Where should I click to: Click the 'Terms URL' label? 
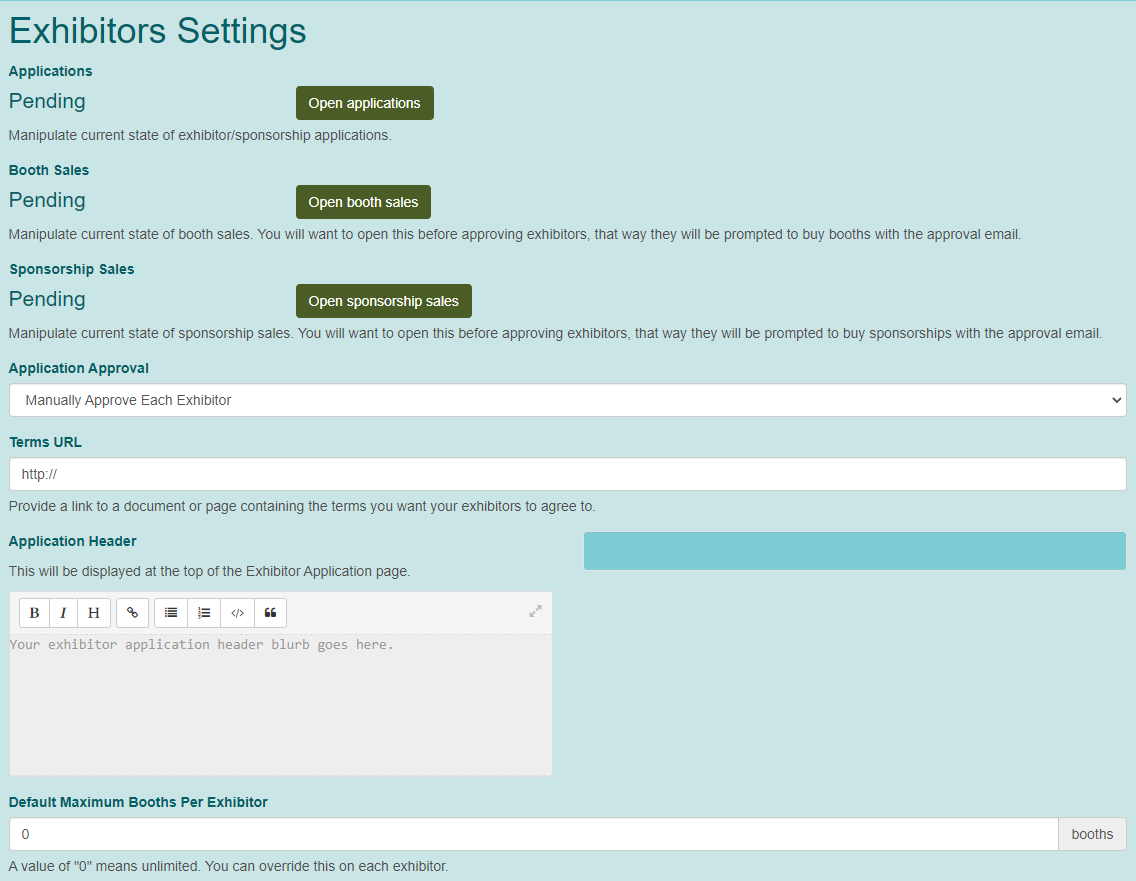pos(45,442)
